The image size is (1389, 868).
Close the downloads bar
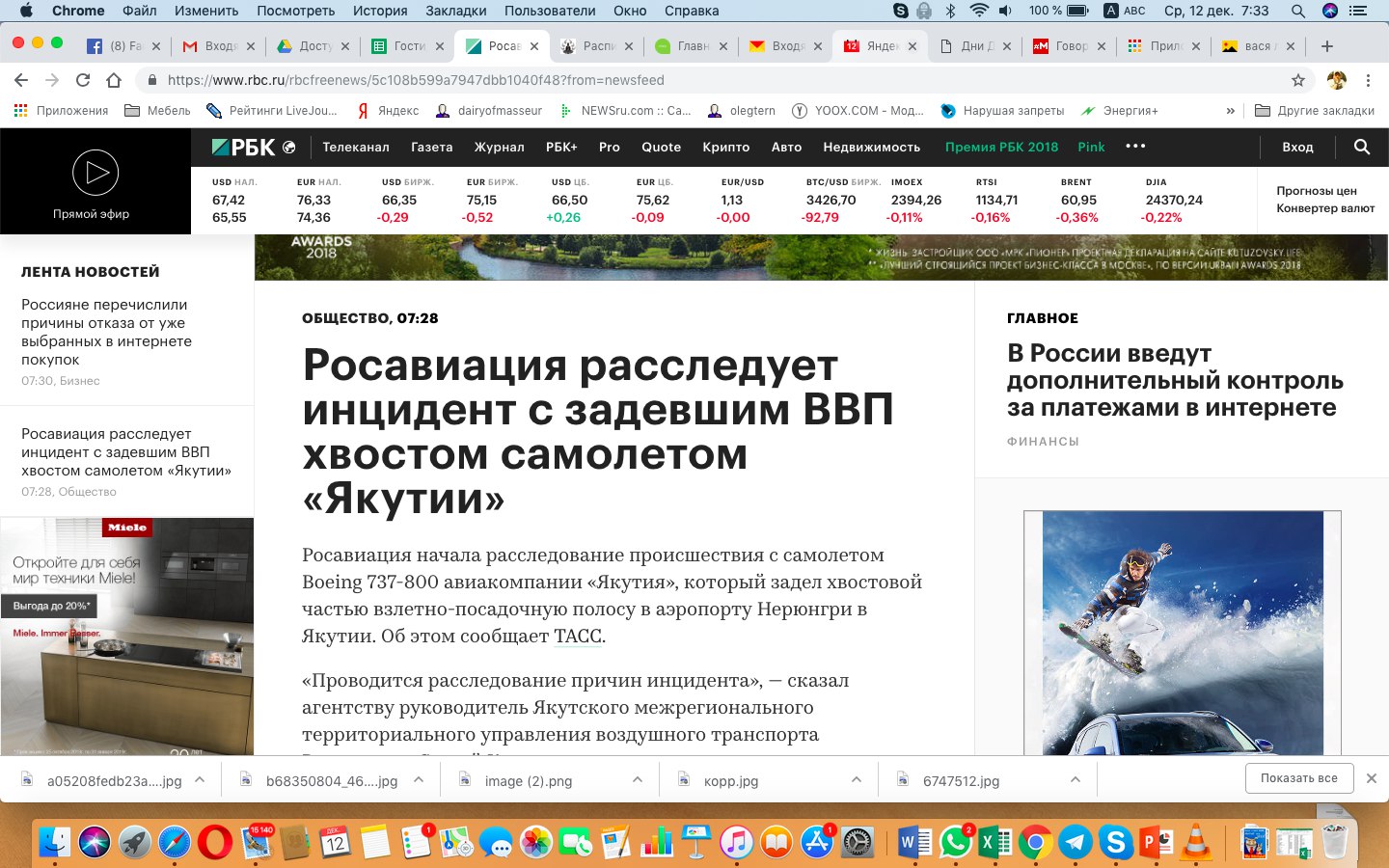(x=1372, y=778)
